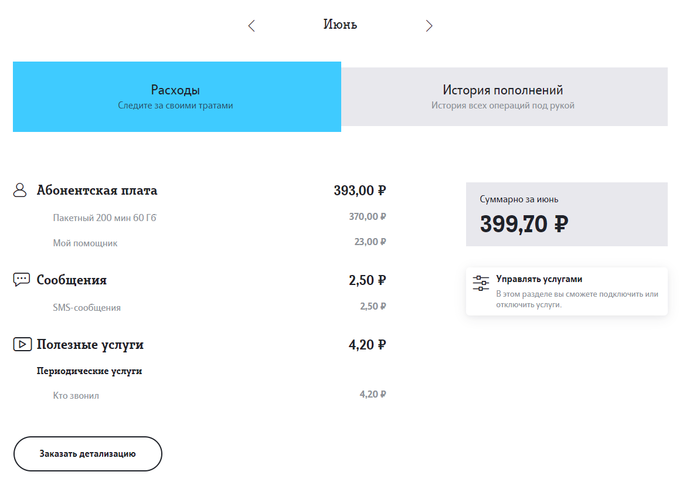Screen dimensions: 700x482
Task: Select the Пакетный 200 мин 60 Гб row
Action: coord(104,216)
